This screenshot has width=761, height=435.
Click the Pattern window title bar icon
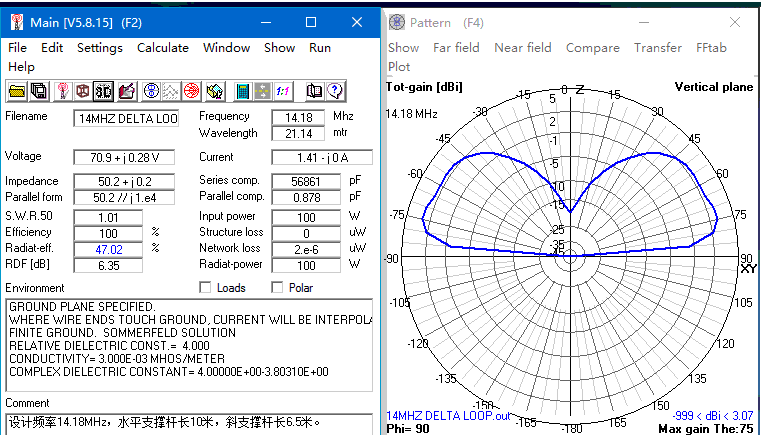pos(397,22)
